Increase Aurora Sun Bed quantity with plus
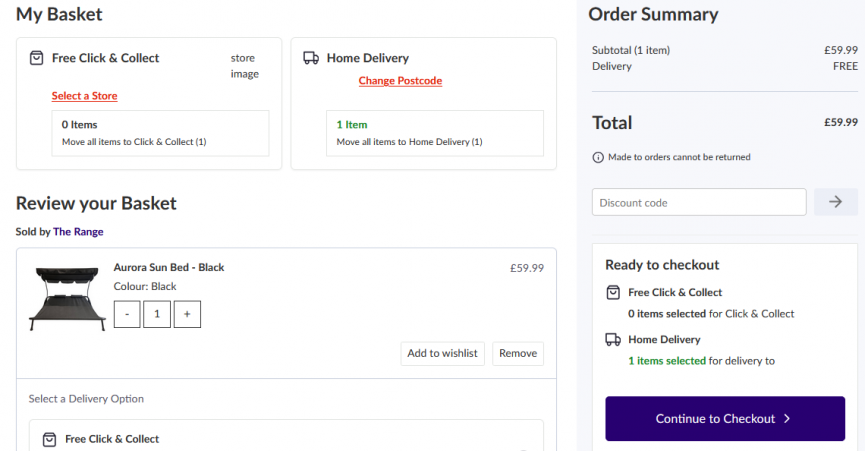 (x=187, y=314)
